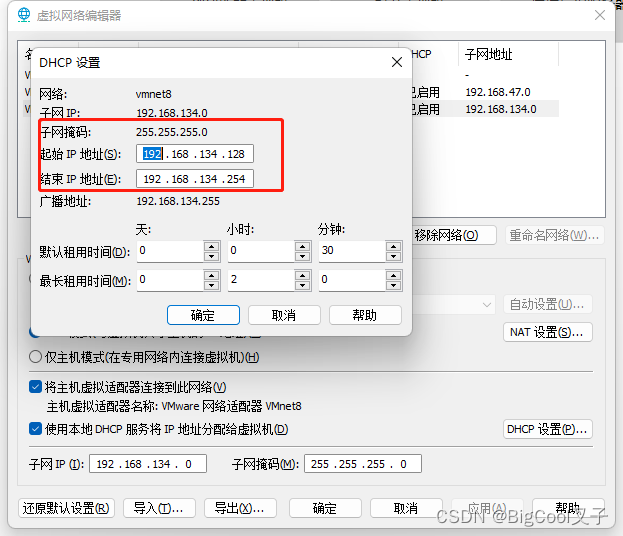623x536 pixels.
Task: Click 确定 in the main editor window
Action: (325, 508)
